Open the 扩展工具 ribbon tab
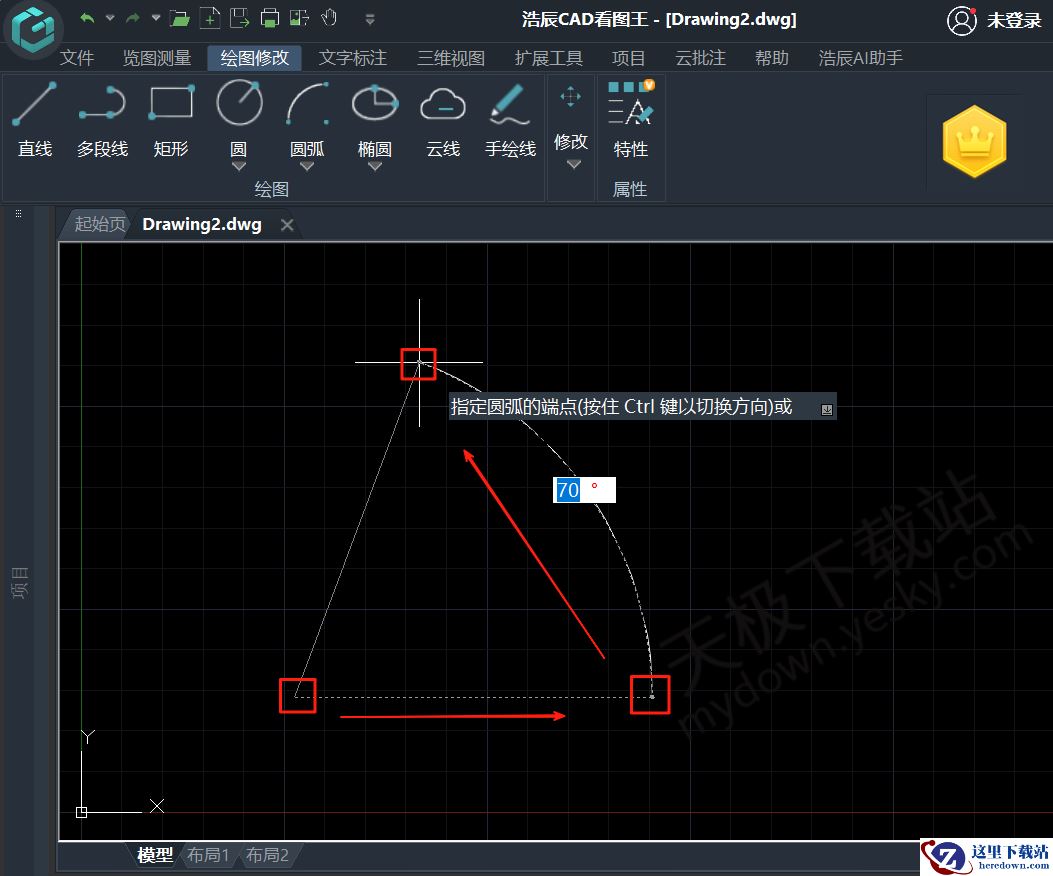The height and width of the screenshot is (876, 1053). point(549,58)
